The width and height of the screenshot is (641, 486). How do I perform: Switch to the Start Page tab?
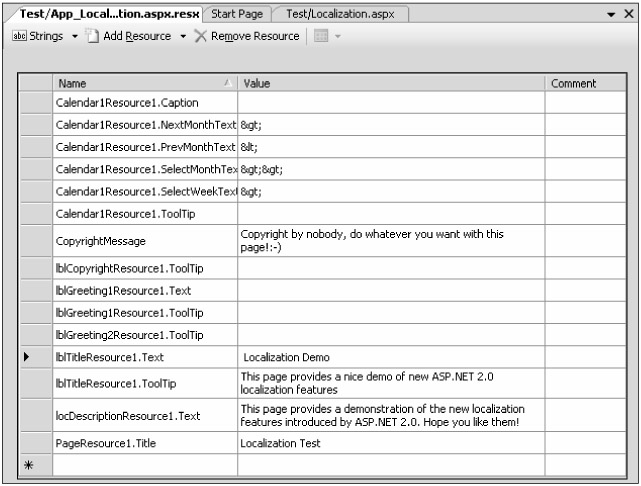(235, 12)
